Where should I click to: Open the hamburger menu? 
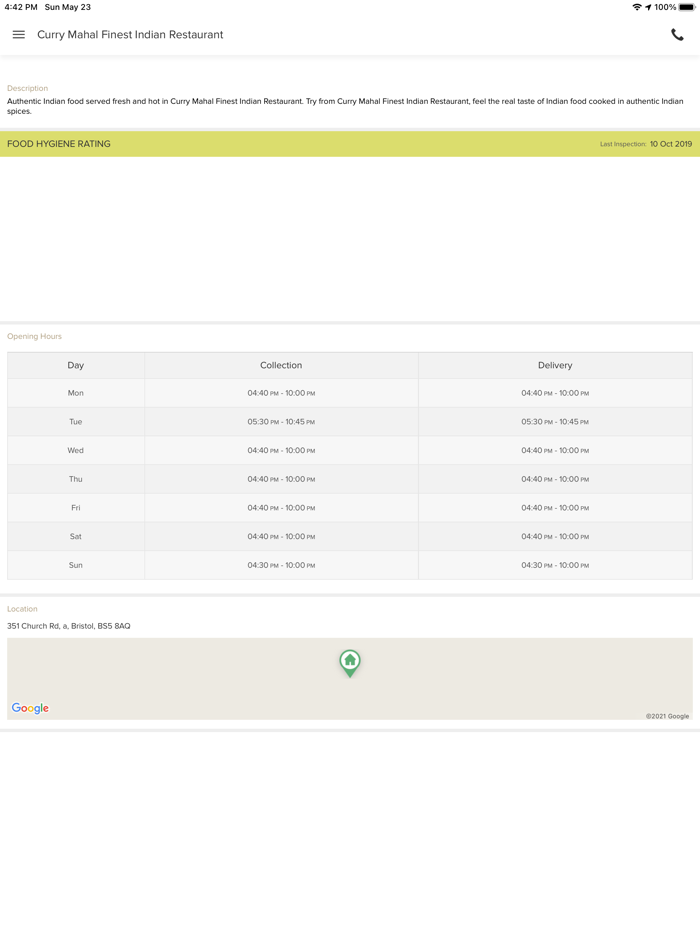[x=18, y=35]
